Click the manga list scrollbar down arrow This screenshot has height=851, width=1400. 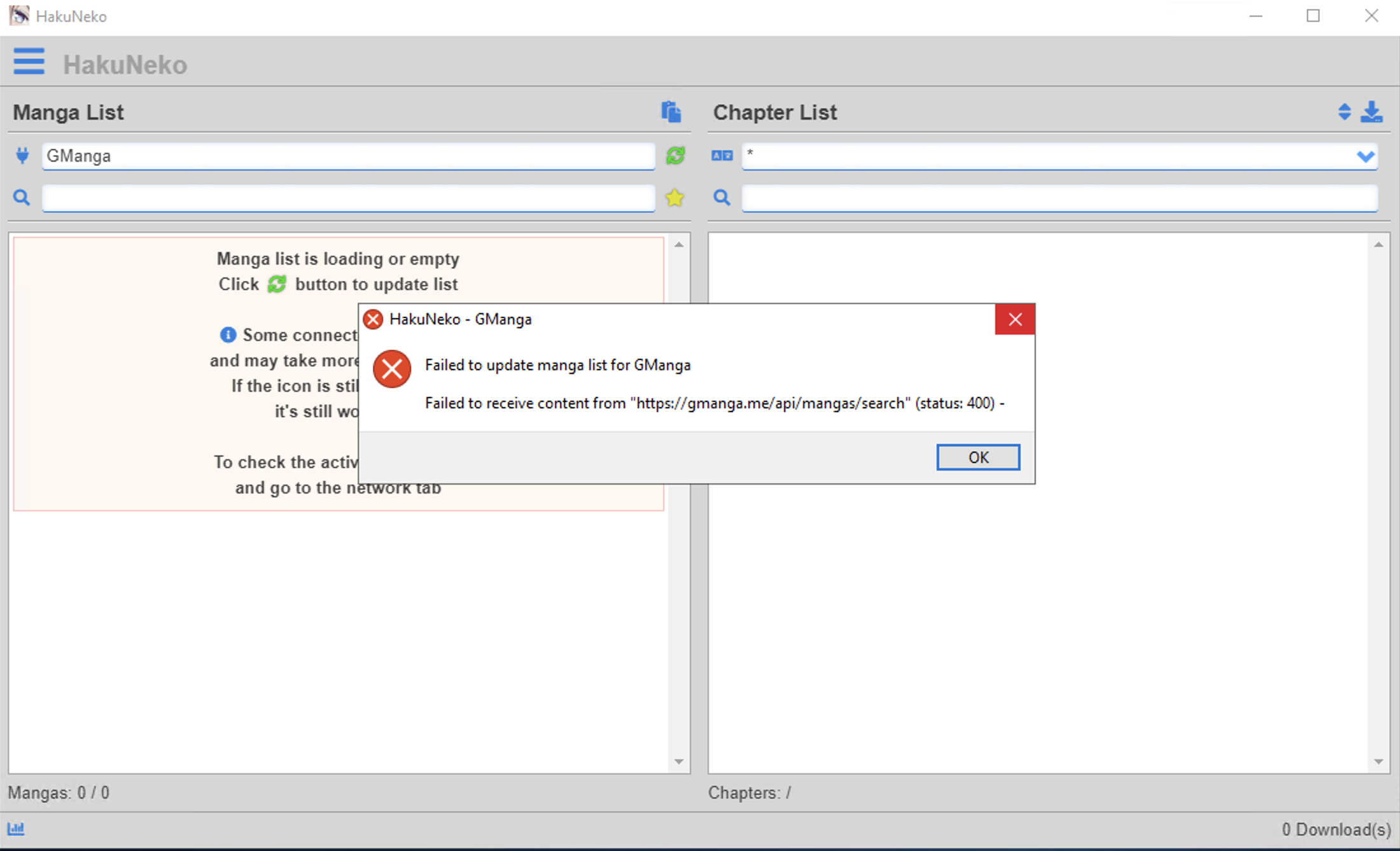click(679, 761)
